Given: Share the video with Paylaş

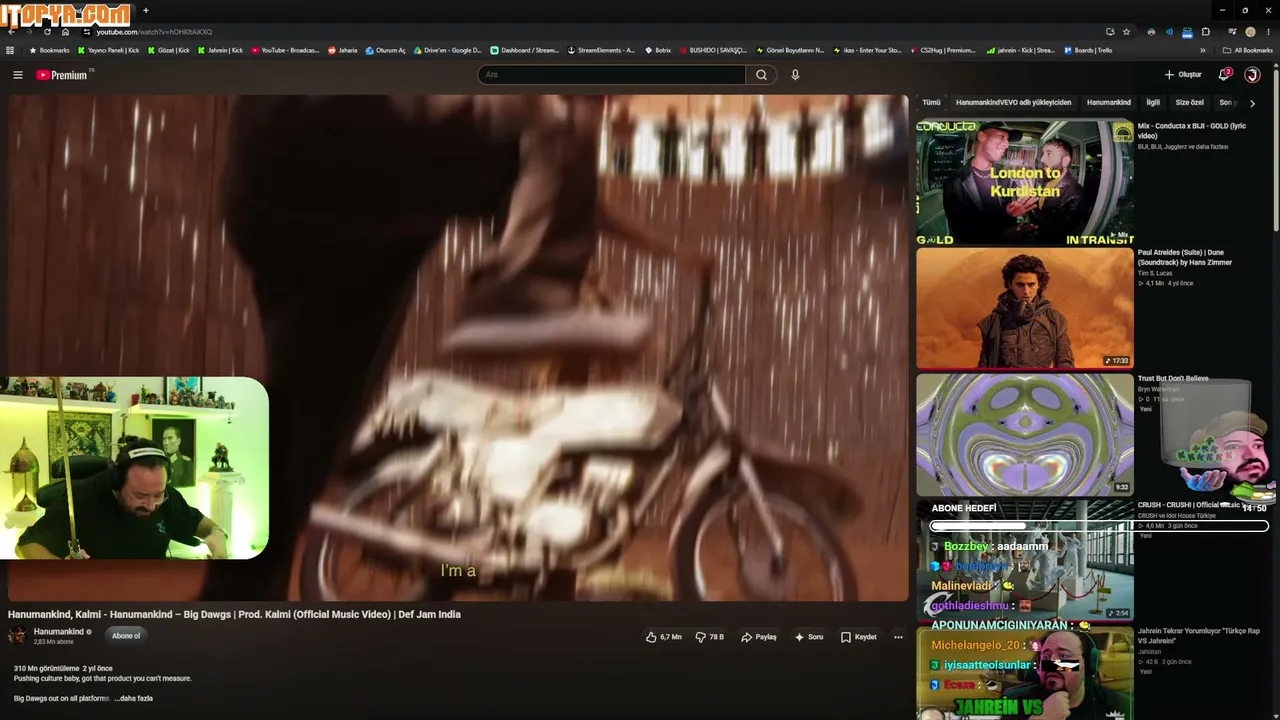Looking at the screenshot, I should [x=758, y=637].
